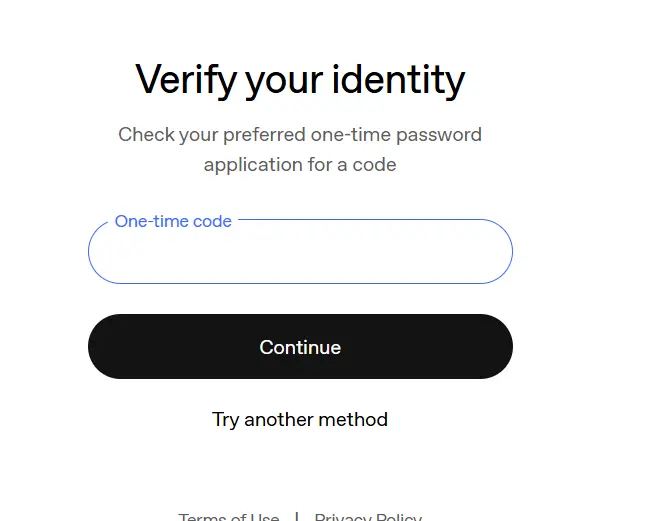Viewport: 646px width, 521px height.
Task: Select the blue-outlined one-time code box
Action: pyautogui.click(x=300, y=251)
